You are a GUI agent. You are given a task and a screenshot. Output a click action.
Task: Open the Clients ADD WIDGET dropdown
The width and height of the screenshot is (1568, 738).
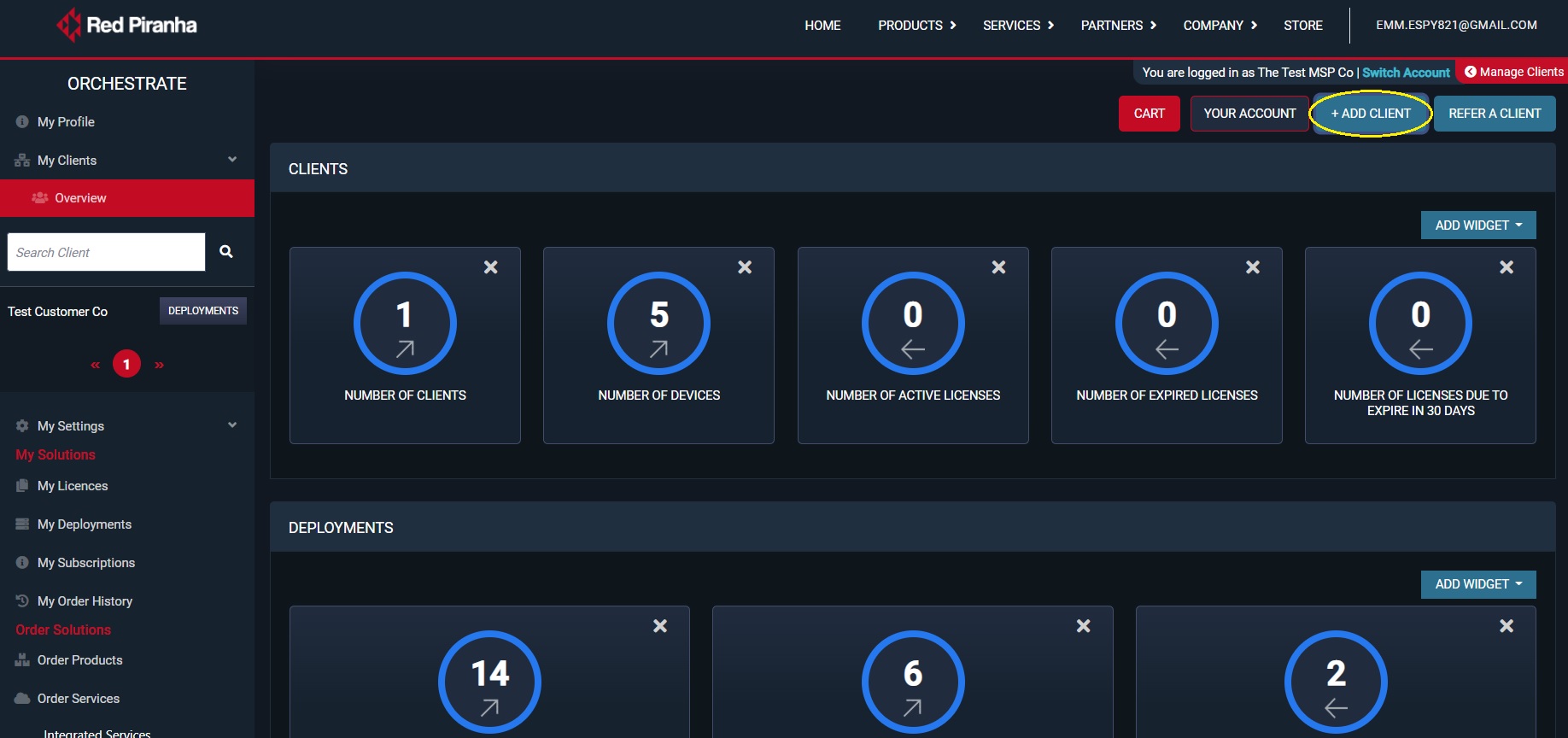(x=1478, y=225)
